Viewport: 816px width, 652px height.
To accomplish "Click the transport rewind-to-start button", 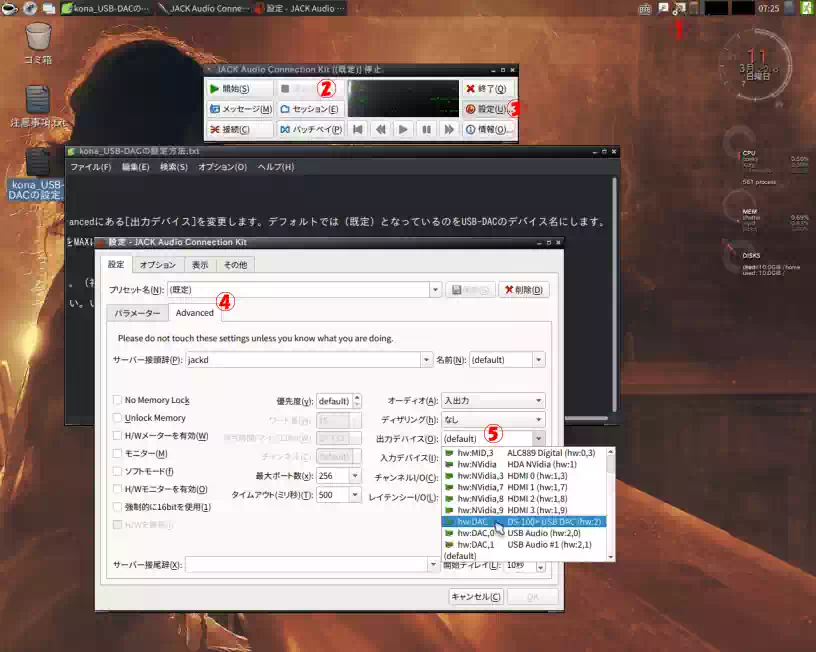I will click(358, 129).
